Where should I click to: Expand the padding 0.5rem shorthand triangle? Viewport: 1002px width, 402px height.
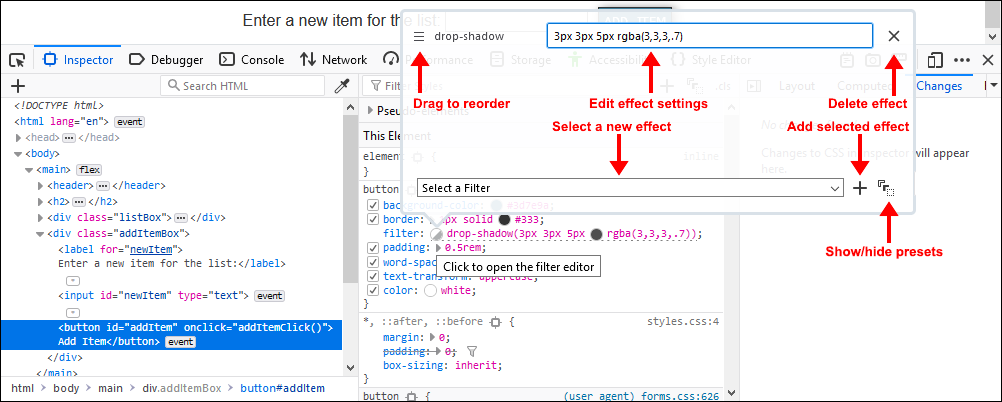[438, 248]
